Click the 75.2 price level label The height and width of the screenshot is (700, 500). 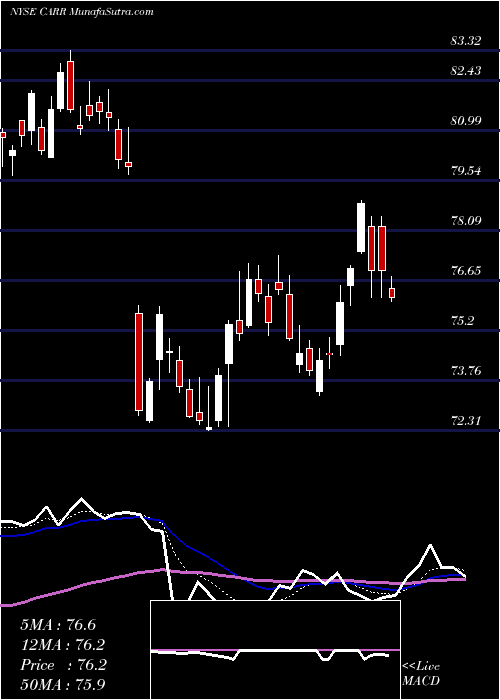pos(463,321)
